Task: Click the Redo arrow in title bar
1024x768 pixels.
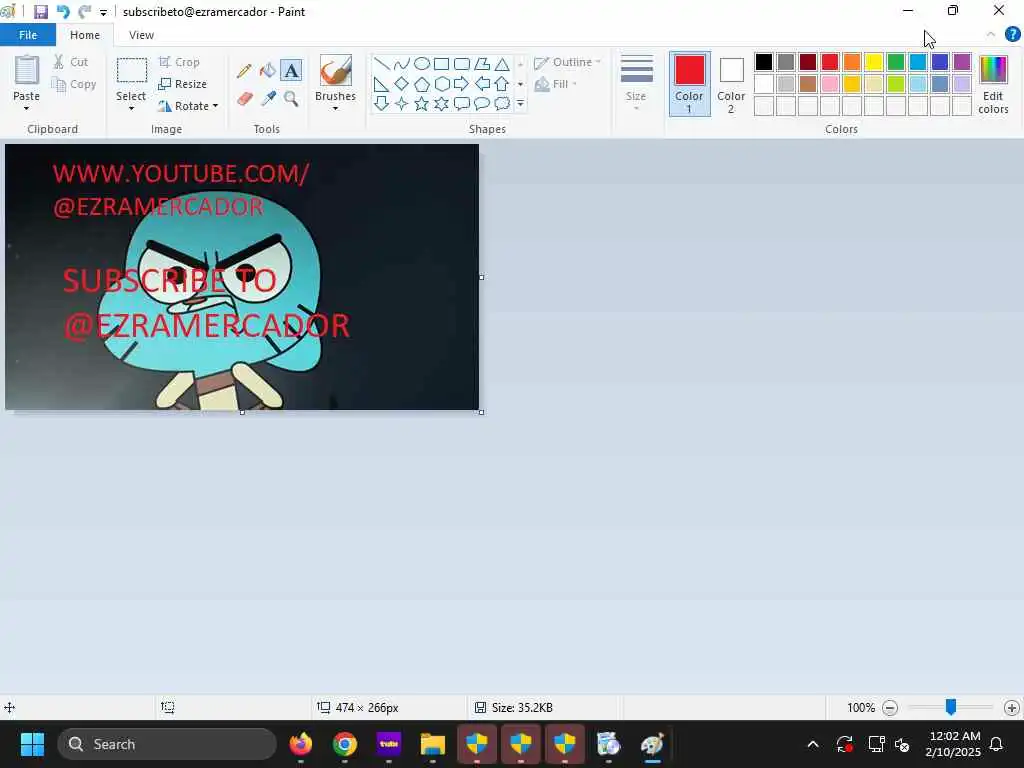Action: [x=84, y=12]
